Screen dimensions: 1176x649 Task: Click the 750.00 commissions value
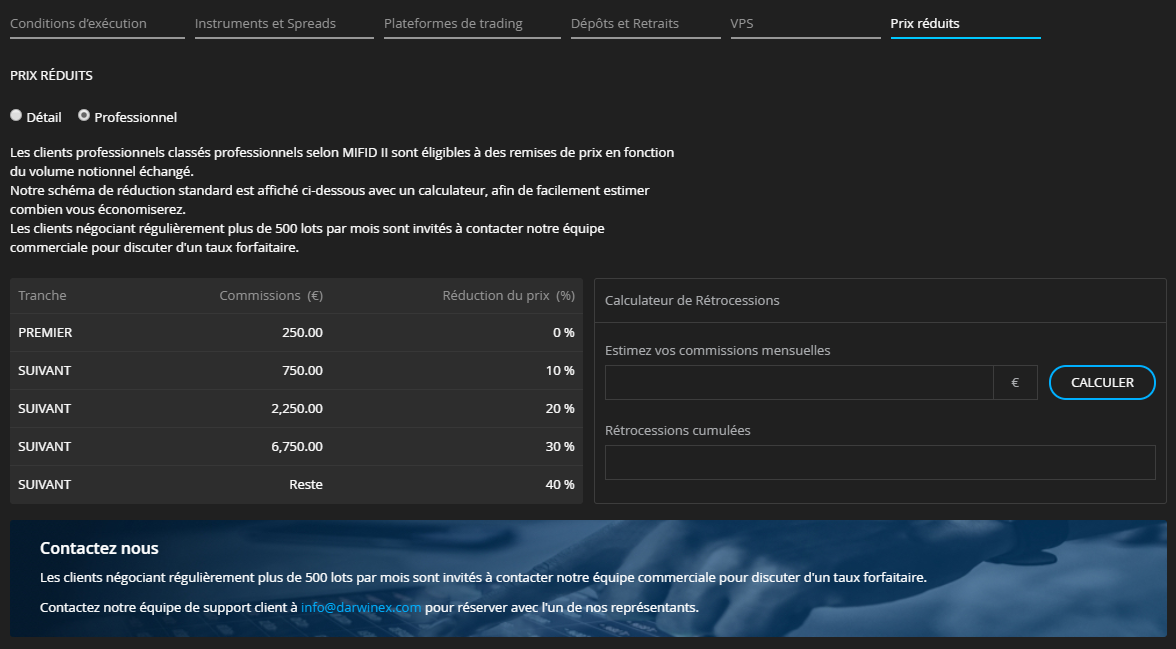click(302, 371)
